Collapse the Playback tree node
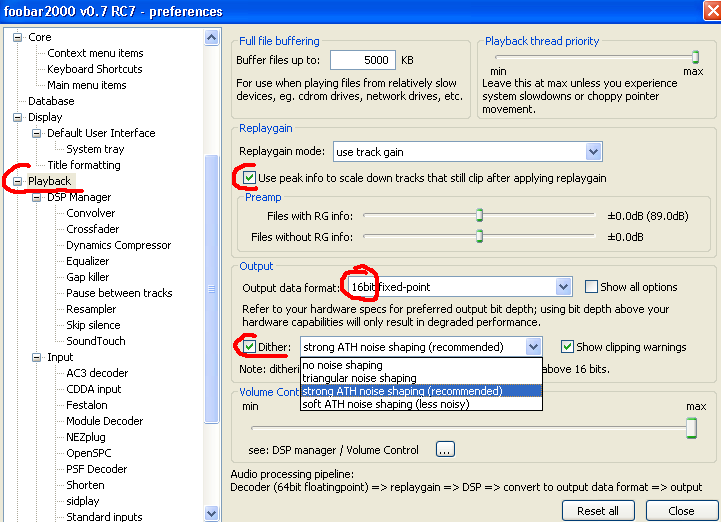The width and height of the screenshot is (721, 522). pyautogui.click(x=17, y=181)
